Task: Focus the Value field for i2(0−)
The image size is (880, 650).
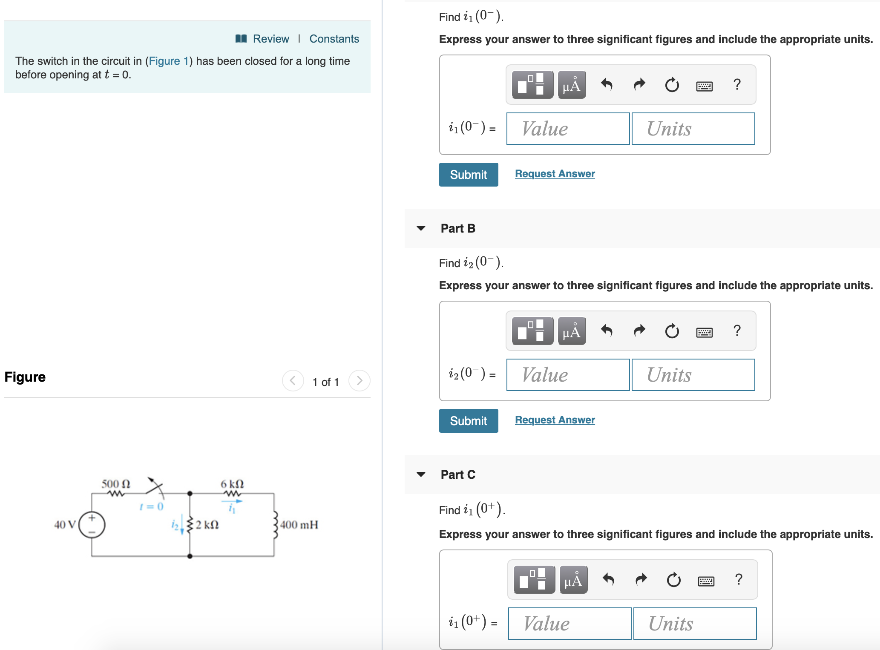Action: 567,375
